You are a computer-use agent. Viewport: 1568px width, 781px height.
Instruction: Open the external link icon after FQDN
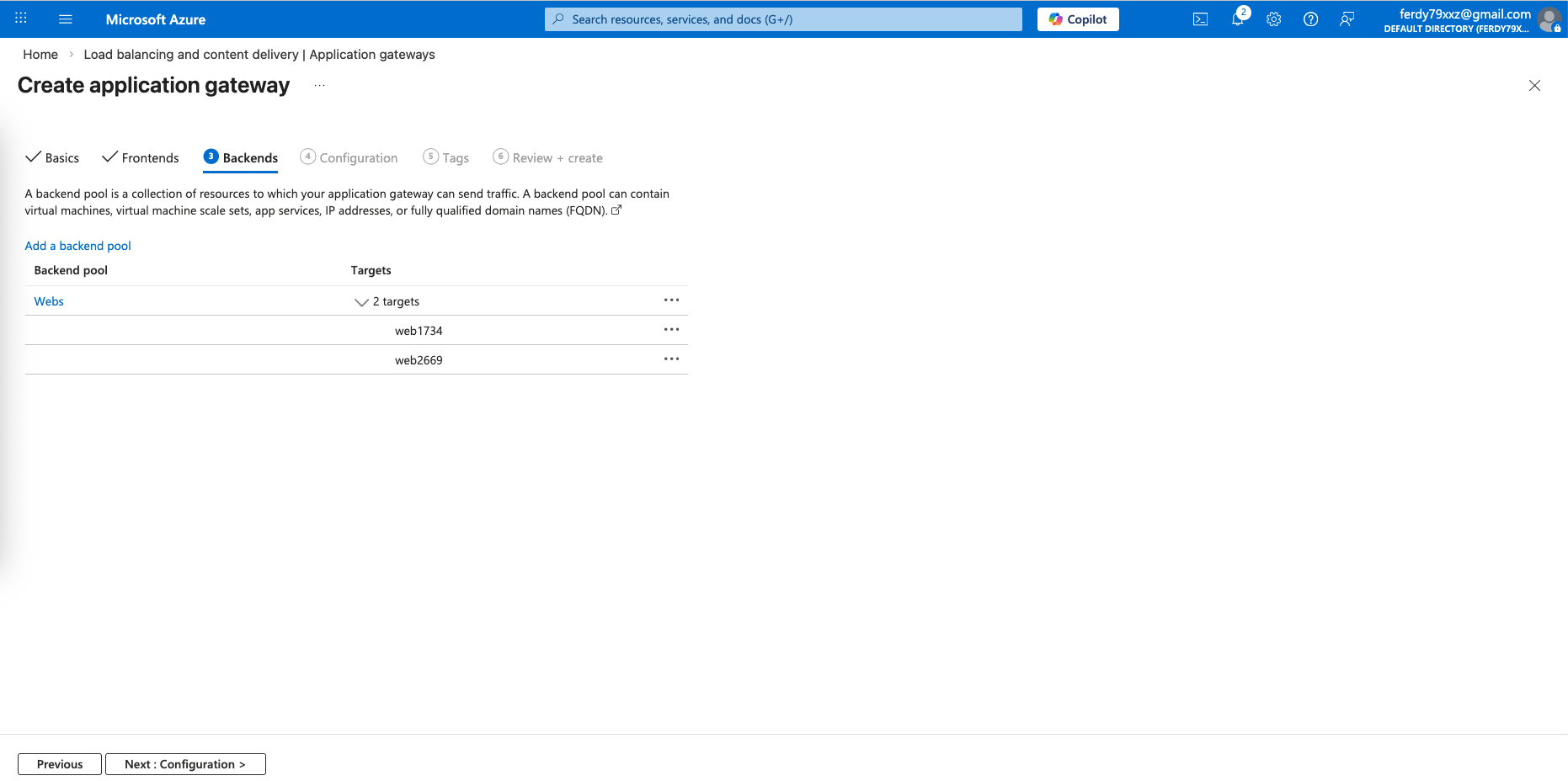[x=616, y=210]
